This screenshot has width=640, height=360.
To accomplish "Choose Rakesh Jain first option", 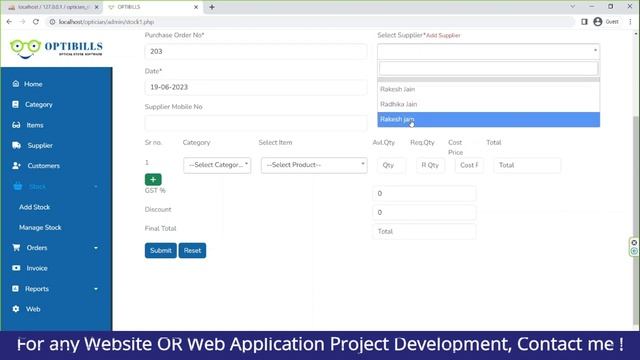I will point(488,89).
